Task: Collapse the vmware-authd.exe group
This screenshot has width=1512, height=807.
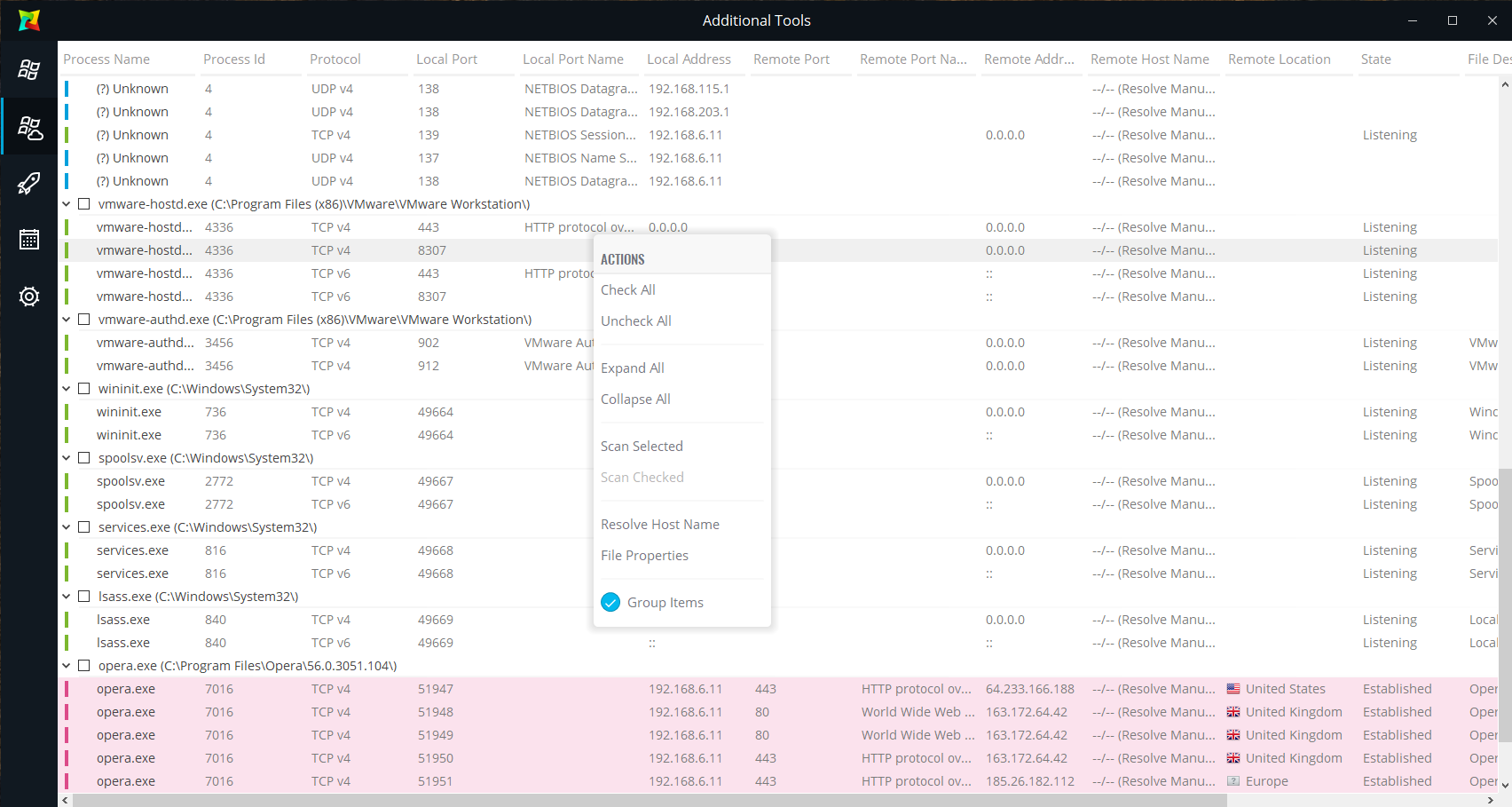Action: tap(67, 320)
